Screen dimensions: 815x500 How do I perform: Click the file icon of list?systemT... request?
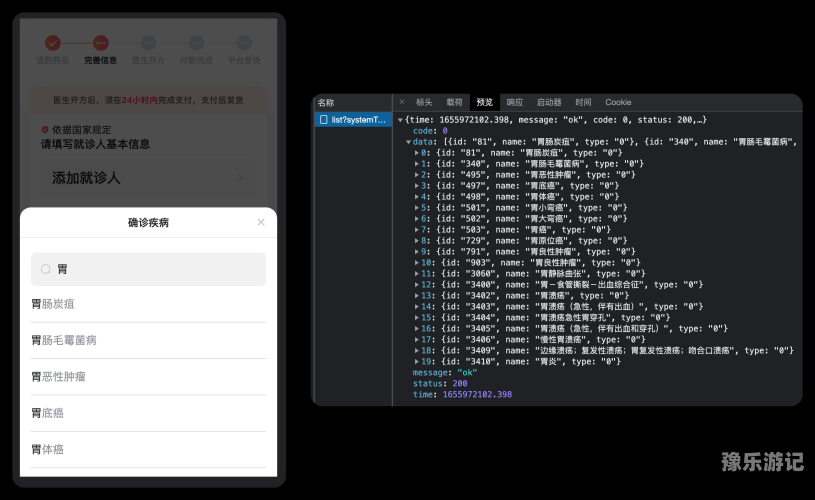pyautogui.click(x=323, y=120)
